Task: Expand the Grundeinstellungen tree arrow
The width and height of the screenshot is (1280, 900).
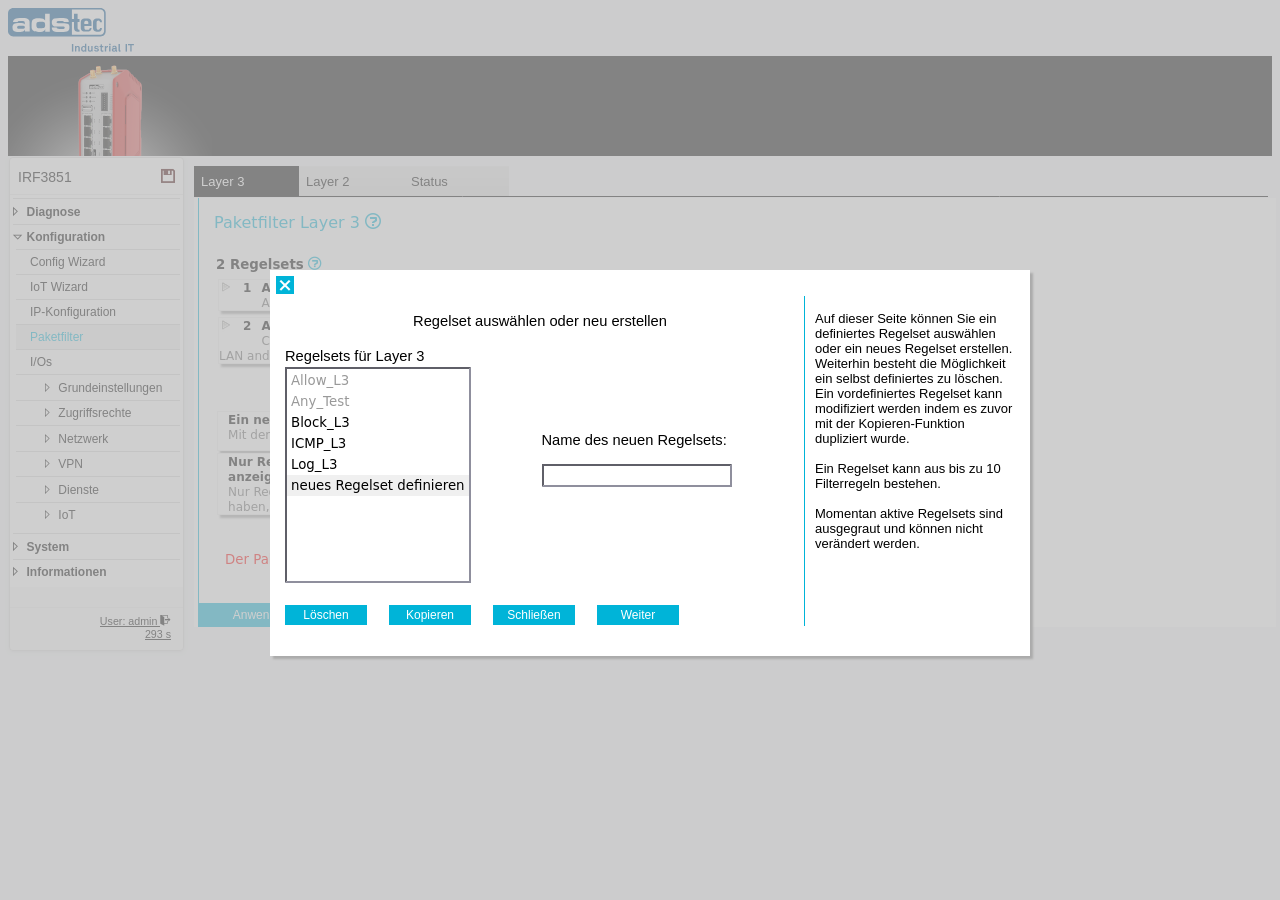Action: 47,388
